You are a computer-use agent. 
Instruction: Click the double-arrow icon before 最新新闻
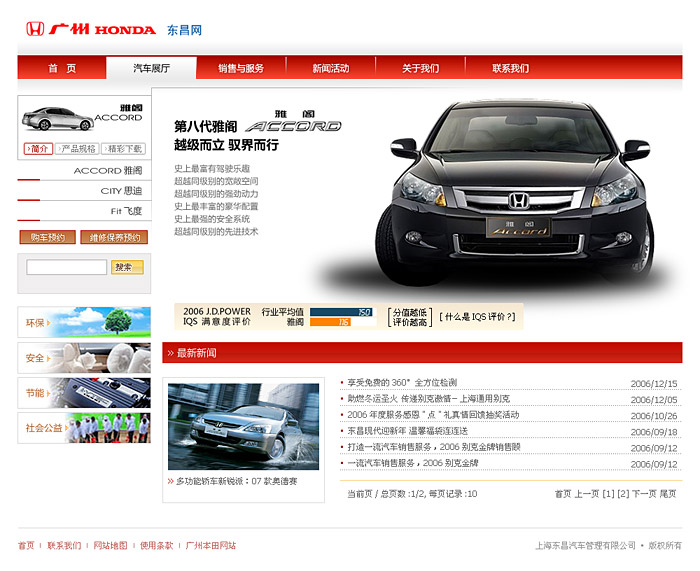(x=171, y=353)
